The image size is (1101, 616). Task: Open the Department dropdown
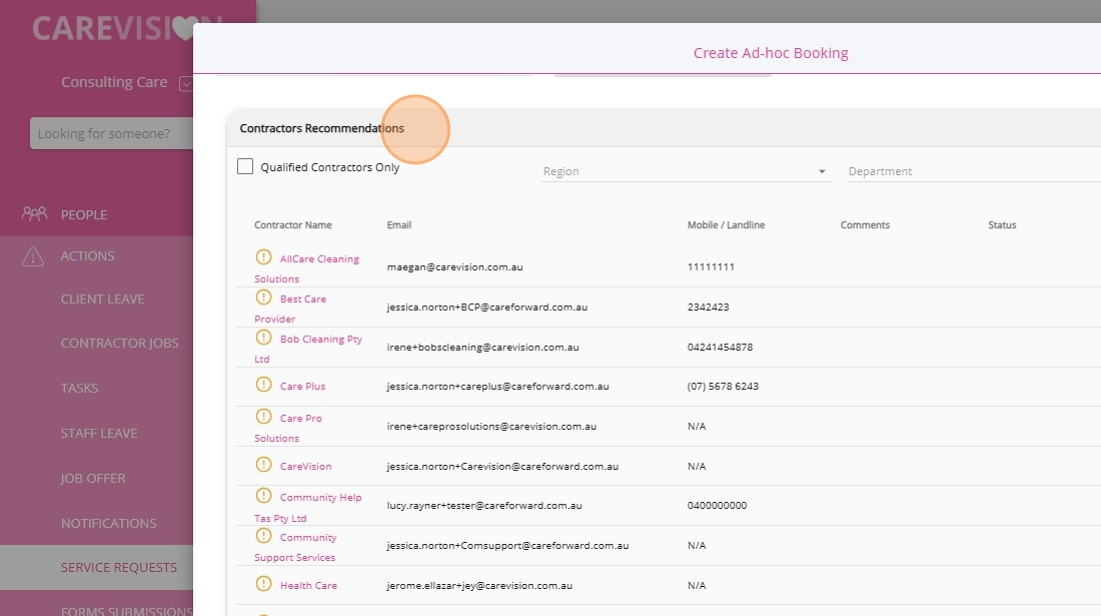click(970, 172)
